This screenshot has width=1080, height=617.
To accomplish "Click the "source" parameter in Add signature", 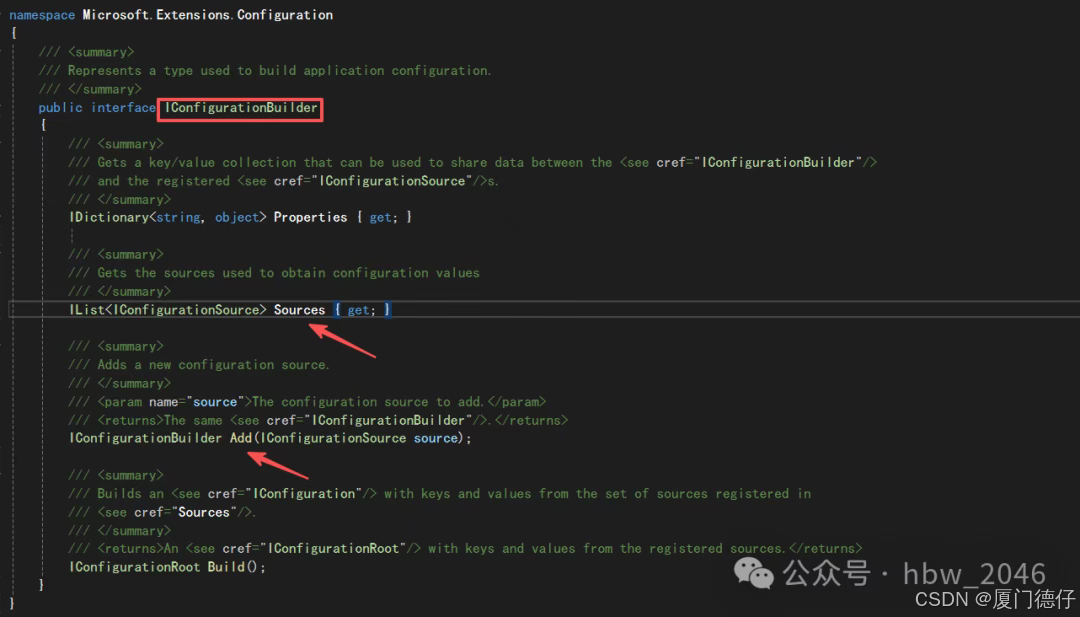I will pyautogui.click(x=435, y=438).
